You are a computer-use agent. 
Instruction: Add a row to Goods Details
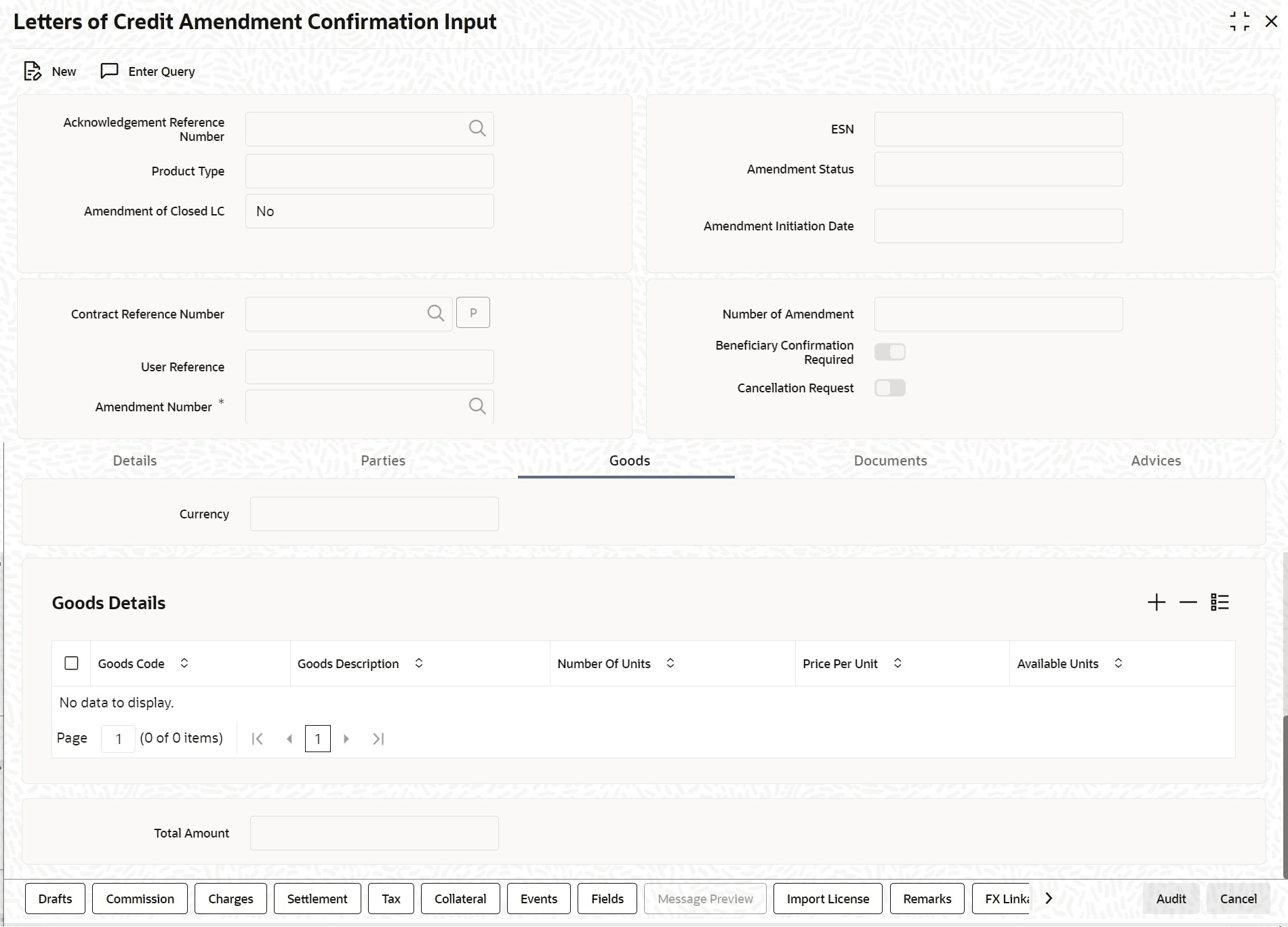(x=1156, y=602)
